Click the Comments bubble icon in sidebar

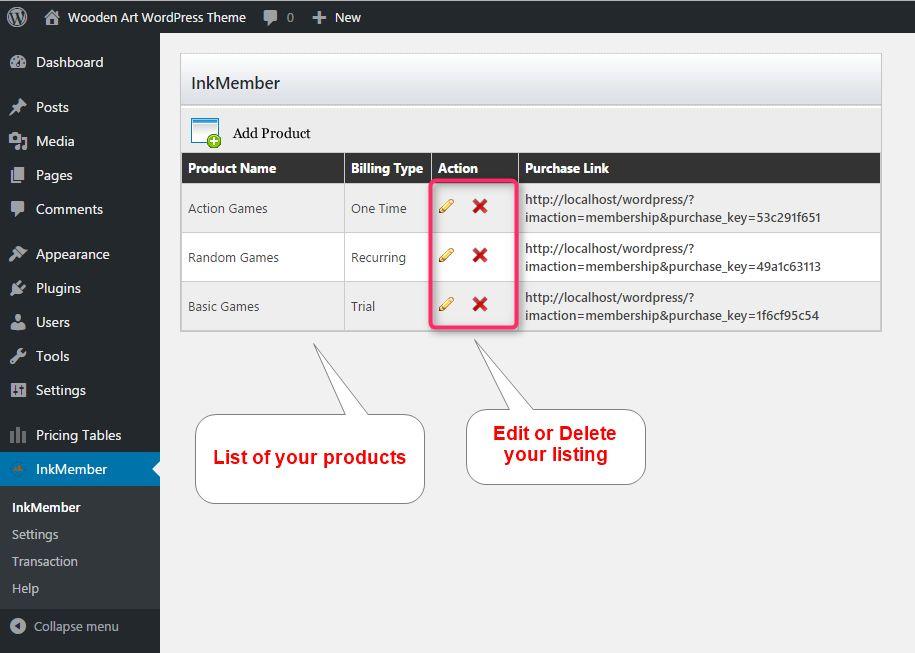18,209
